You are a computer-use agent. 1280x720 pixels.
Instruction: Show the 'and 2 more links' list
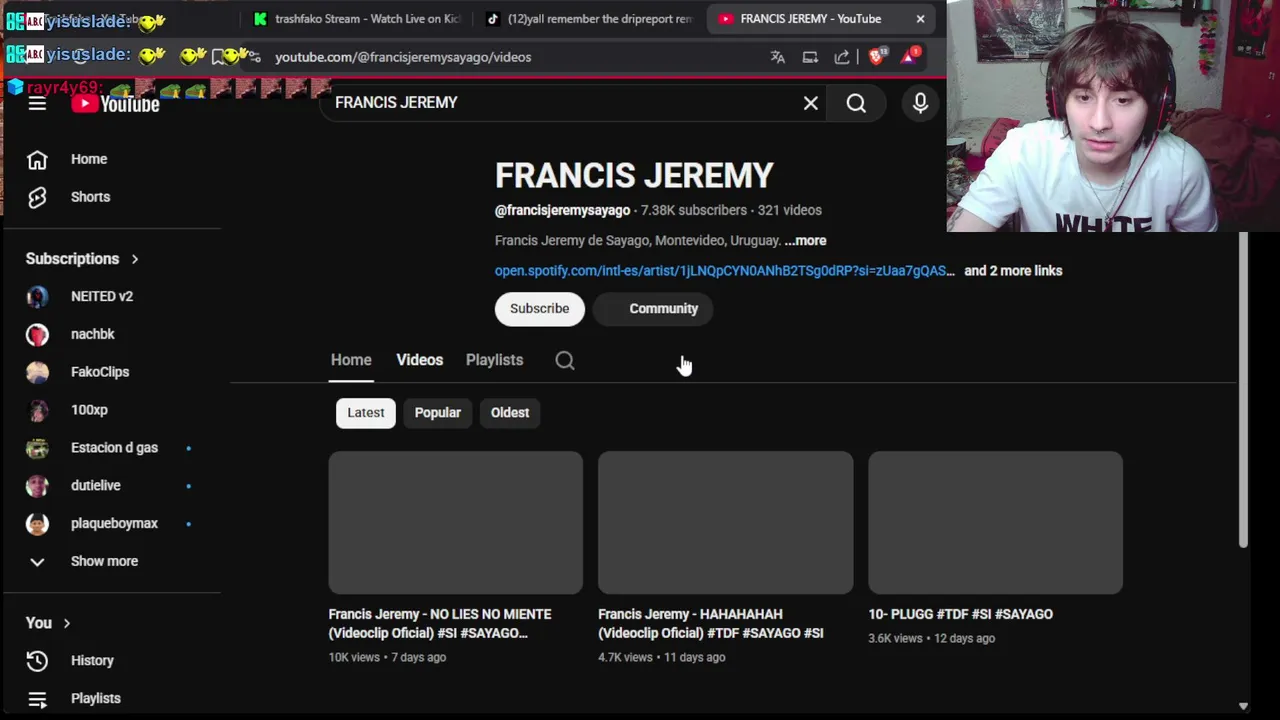(1013, 271)
